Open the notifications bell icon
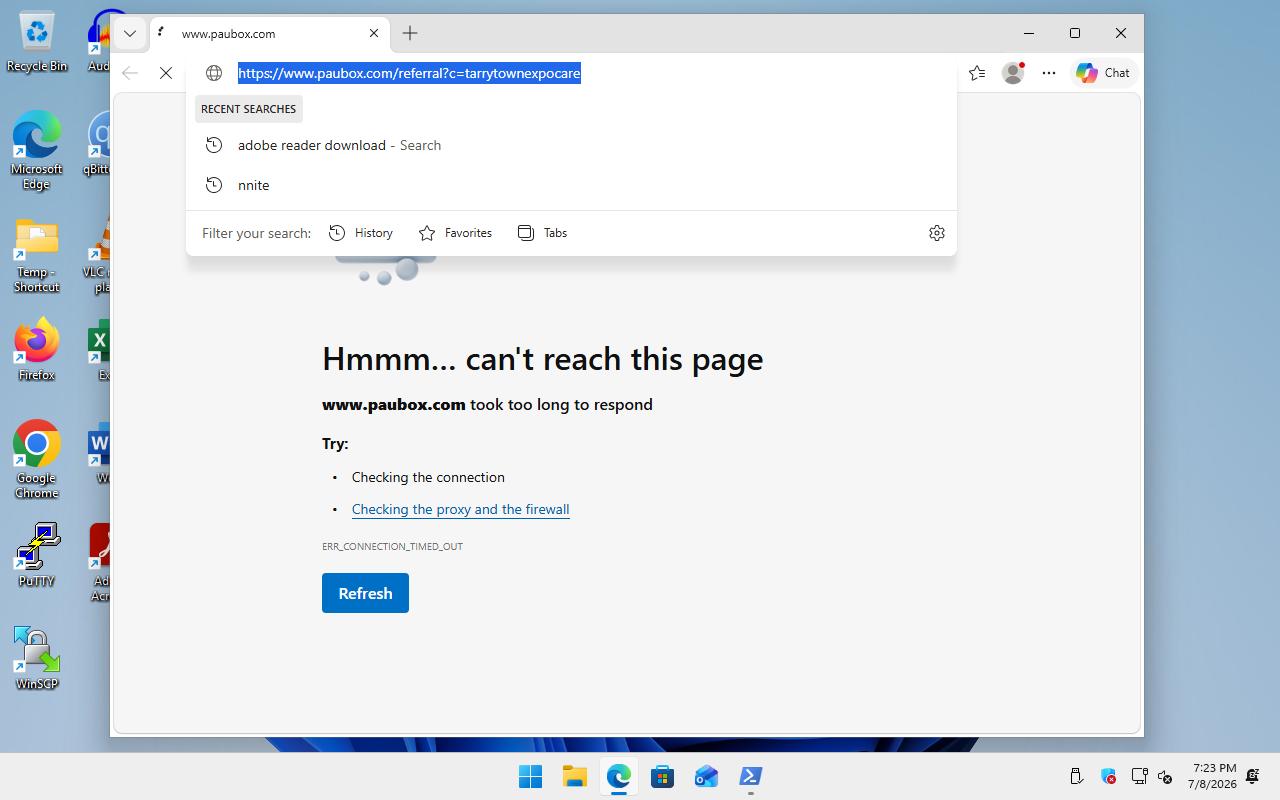This screenshot has height=800, width=1280. click(x=1253, y=776)
